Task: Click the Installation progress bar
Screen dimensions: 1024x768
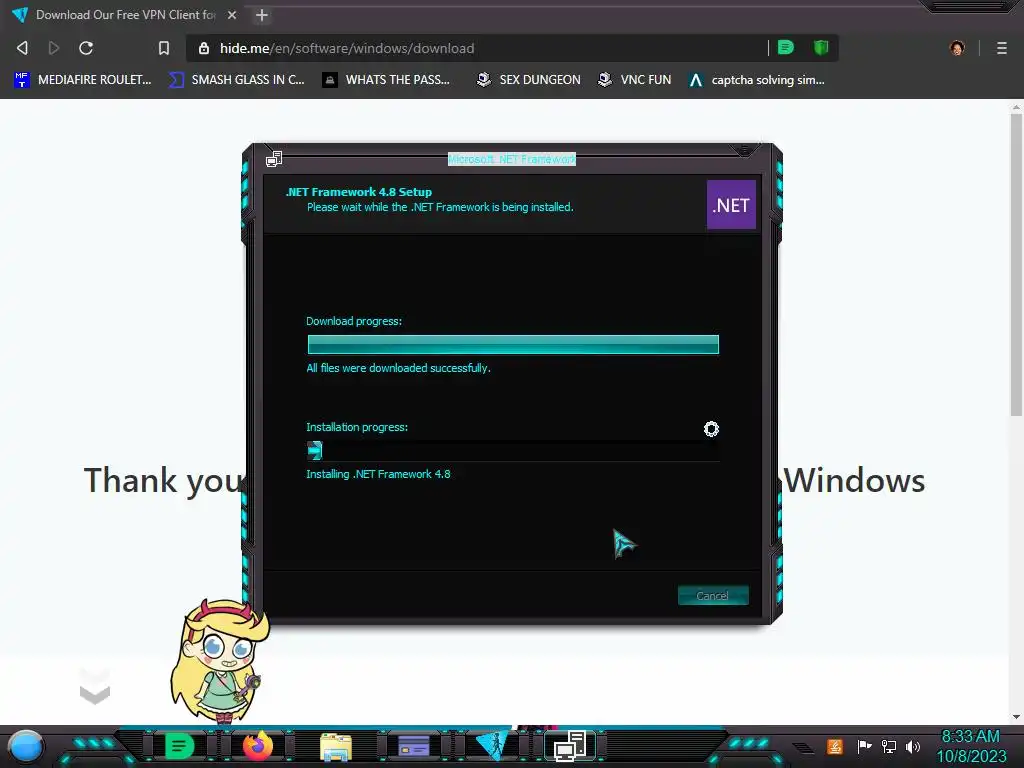Action: 513,451
